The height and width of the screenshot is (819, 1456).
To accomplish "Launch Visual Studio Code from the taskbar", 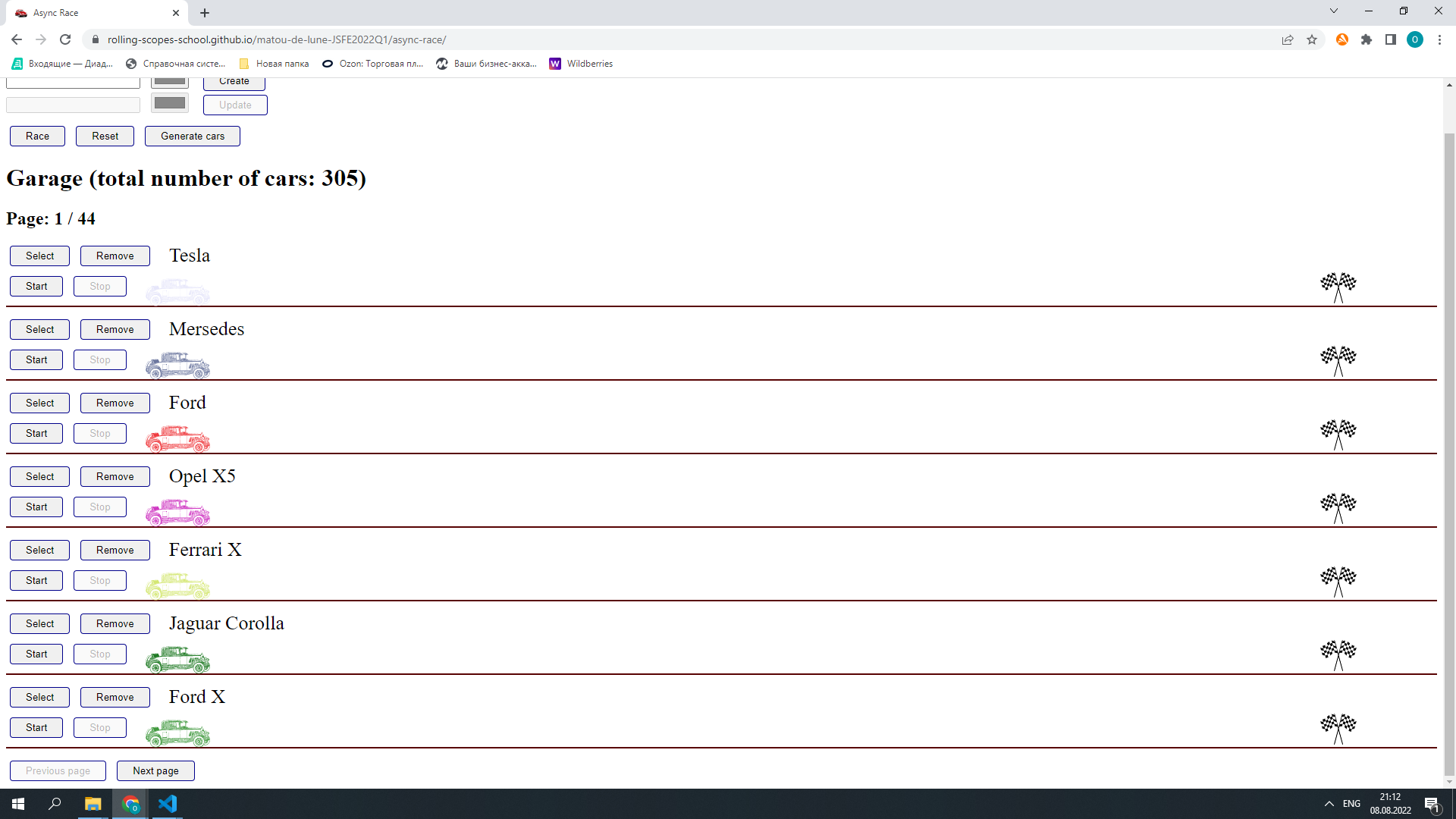I will (x=168, y=803).
